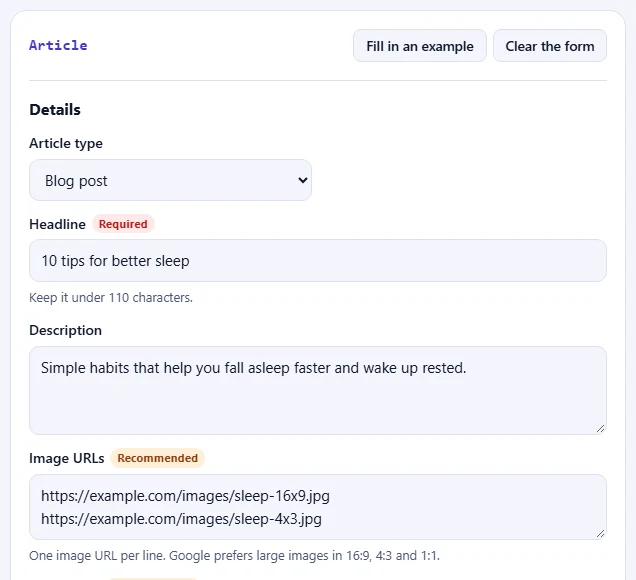The height and width of the screenshot is (580, 636).
Task: Click the Article heading
Action: [x=58, y=45]
